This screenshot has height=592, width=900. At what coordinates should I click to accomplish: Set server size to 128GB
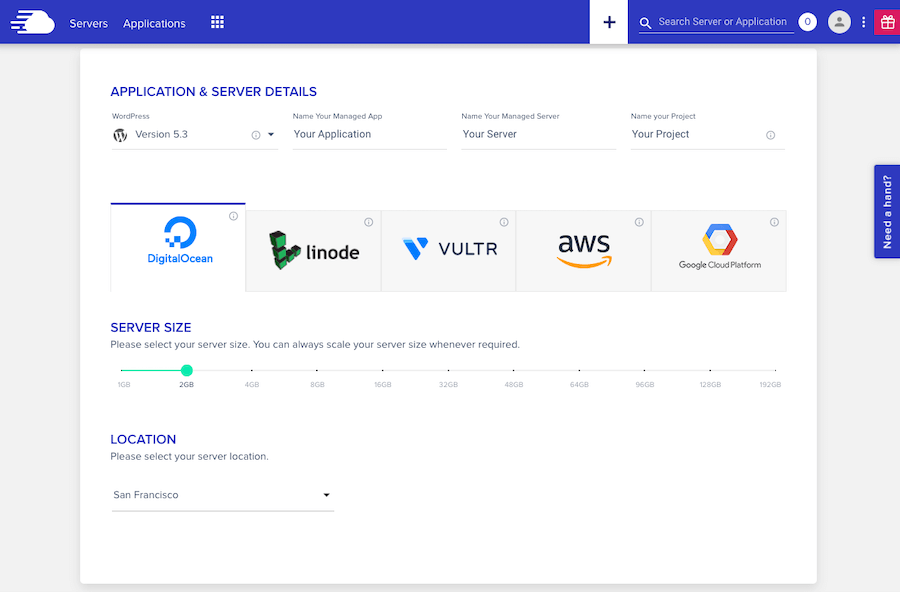[710, 385]
